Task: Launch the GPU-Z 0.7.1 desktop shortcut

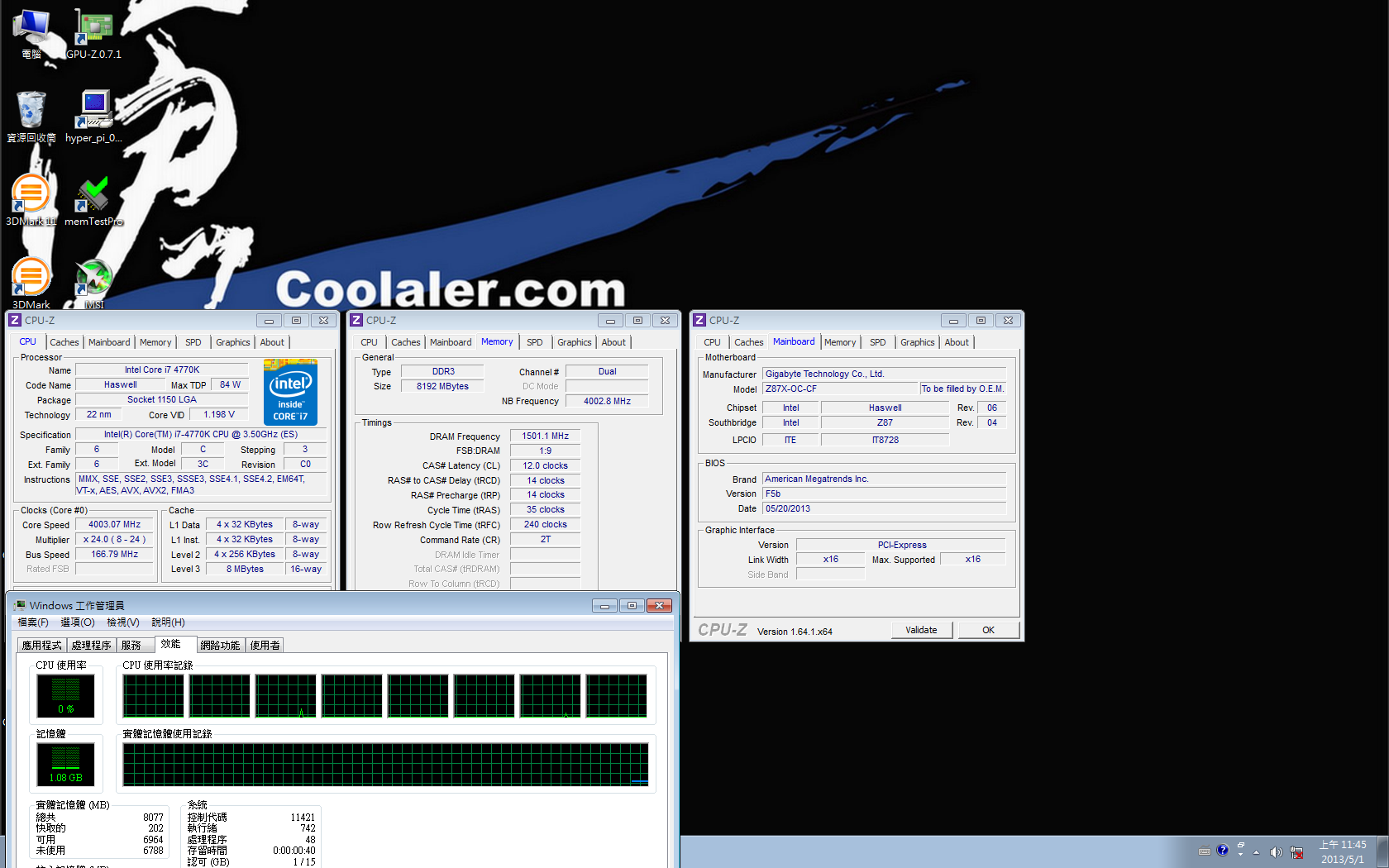Action: (x=93, y=34)
